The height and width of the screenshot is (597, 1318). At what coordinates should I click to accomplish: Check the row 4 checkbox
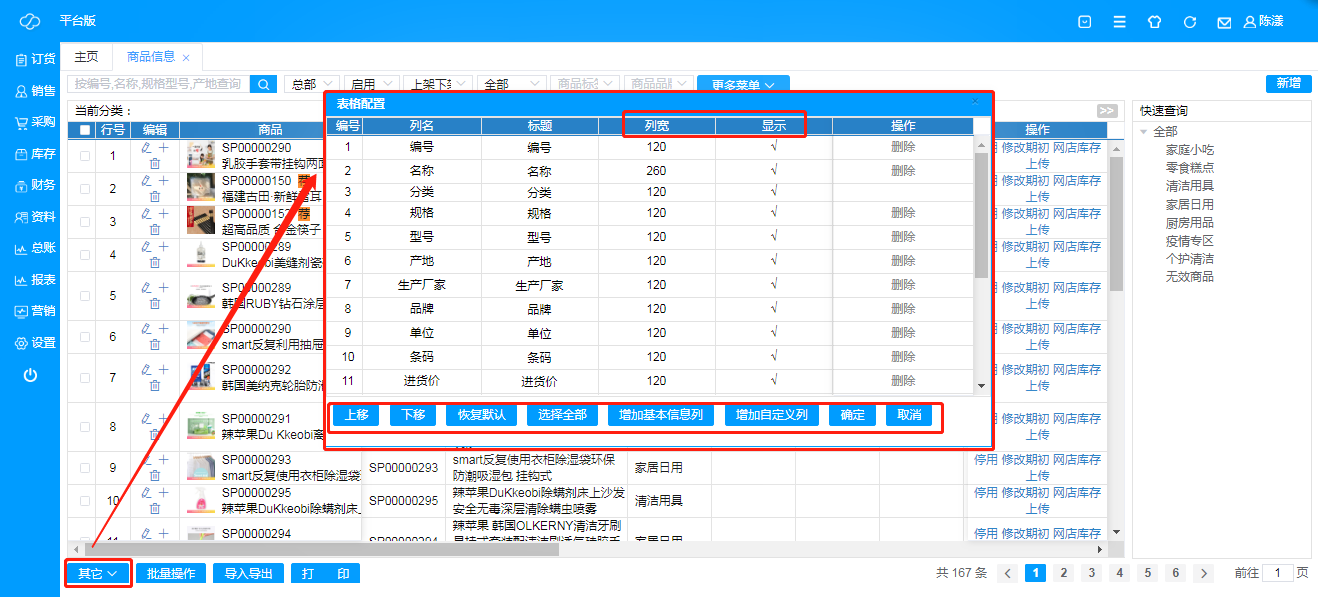84,254
